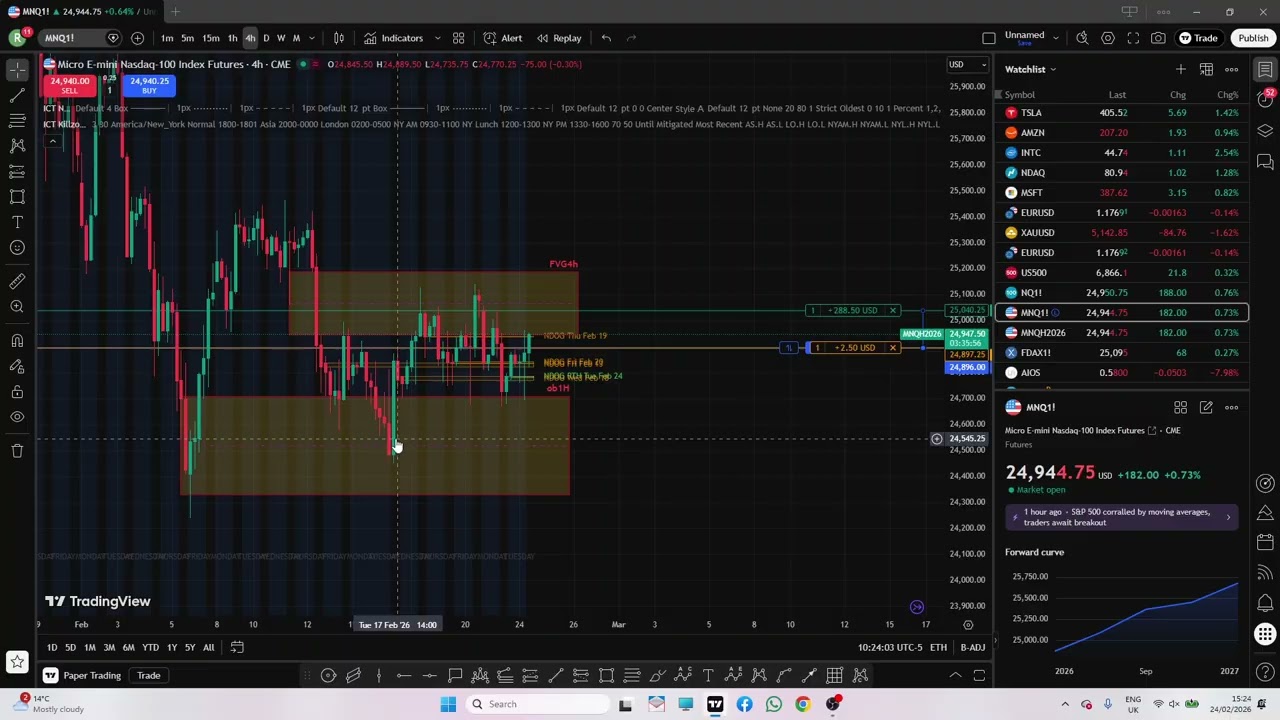Select the ruler measure tool
The width and height of the screenshot is (1280, 720).
click(x=17, y=281)
